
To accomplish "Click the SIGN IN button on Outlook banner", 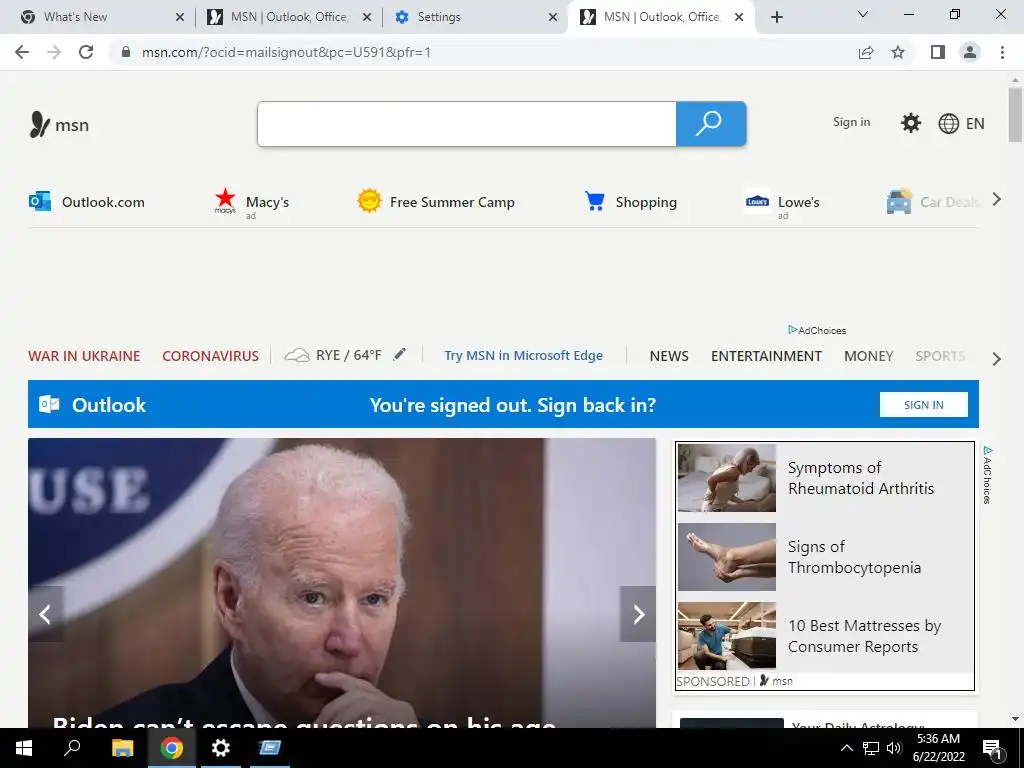I will (x=923, y=405).
